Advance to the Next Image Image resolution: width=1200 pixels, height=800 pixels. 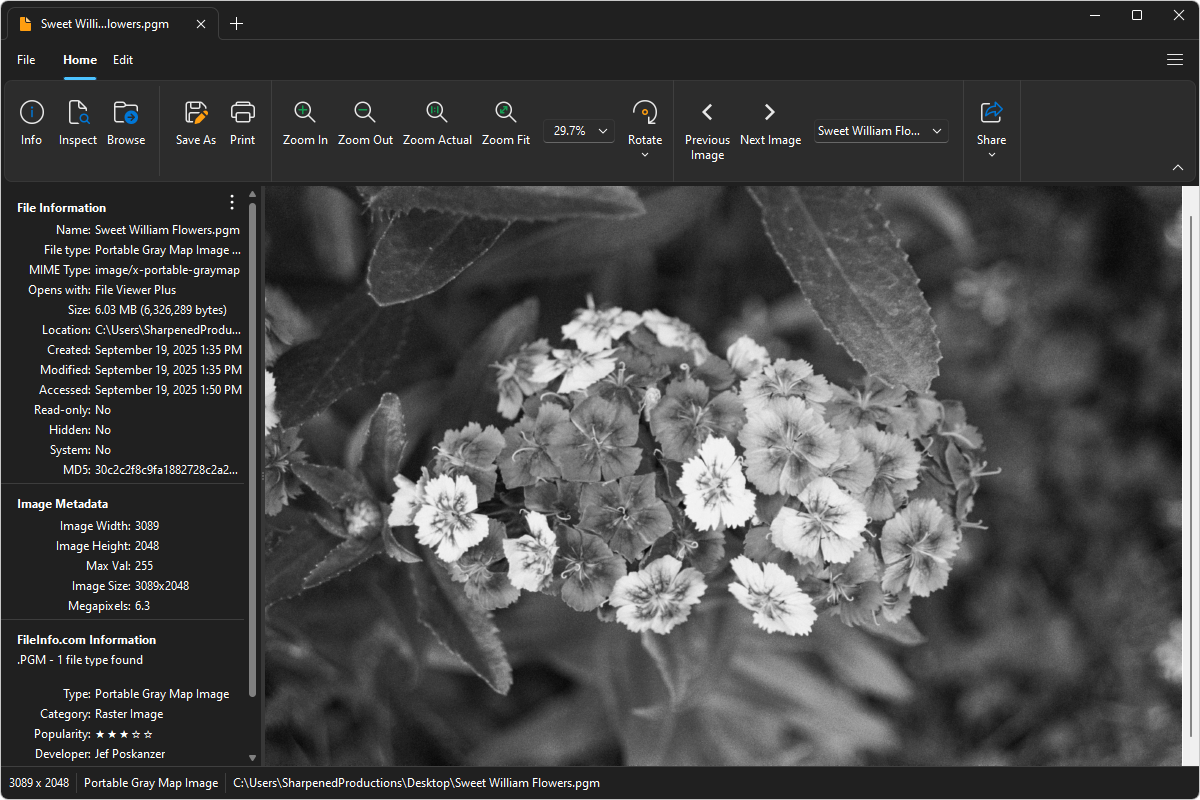[x=770, y=113]
